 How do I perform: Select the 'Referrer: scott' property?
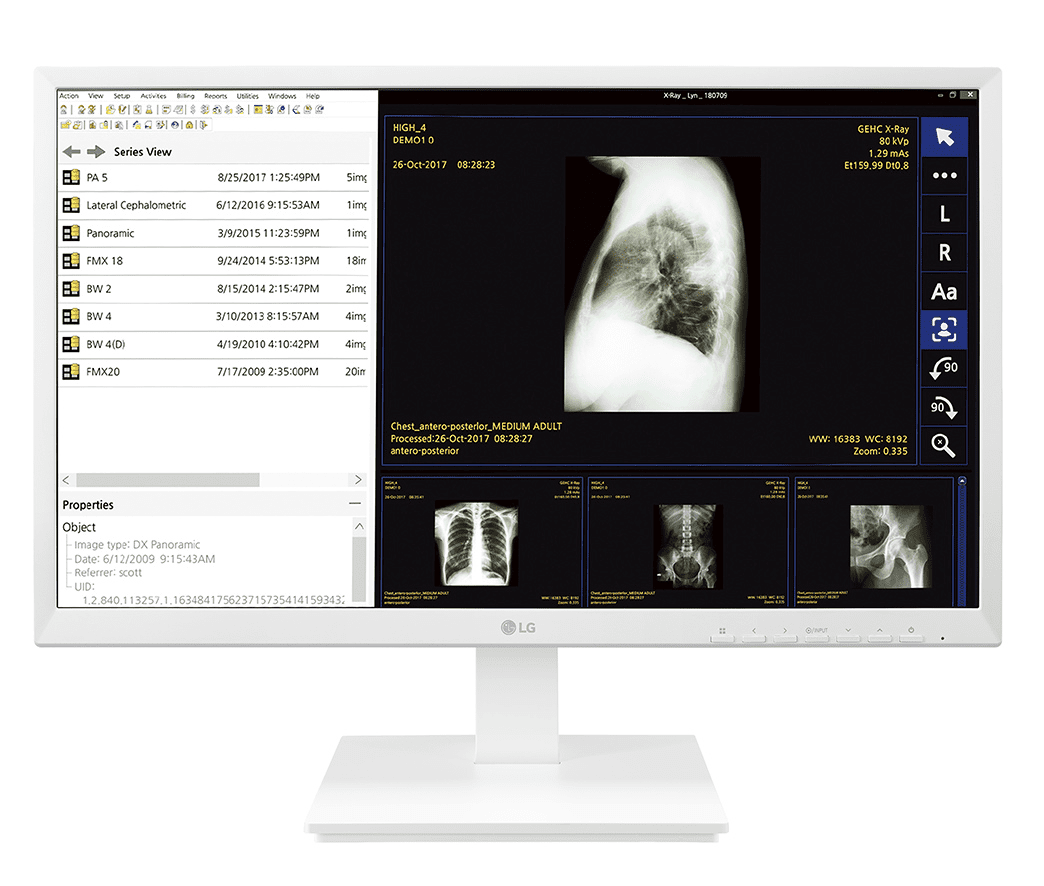tap(108, 572)
